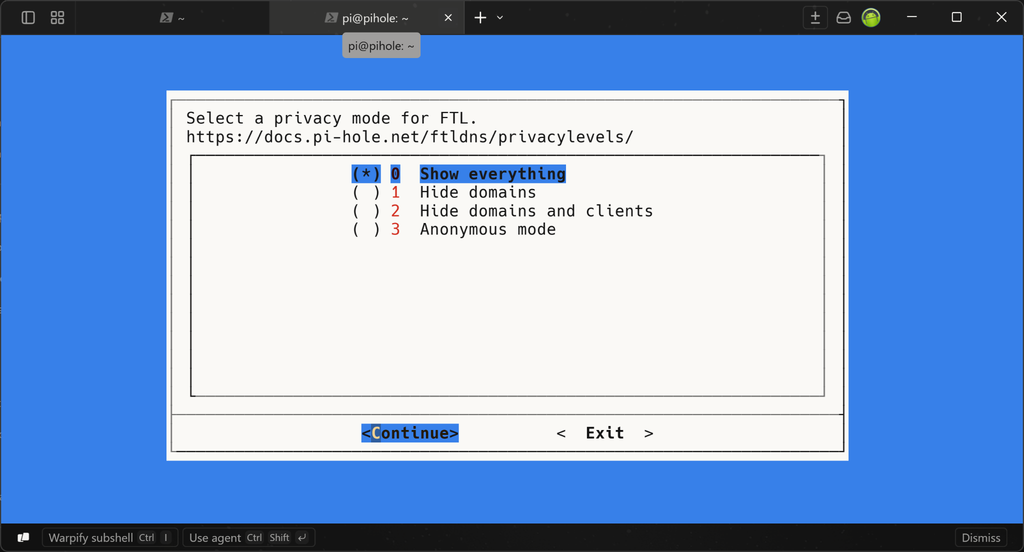Screen dimensions: 1024x552
Task: Maximize the Warp window
Action: tap(957, 18)
